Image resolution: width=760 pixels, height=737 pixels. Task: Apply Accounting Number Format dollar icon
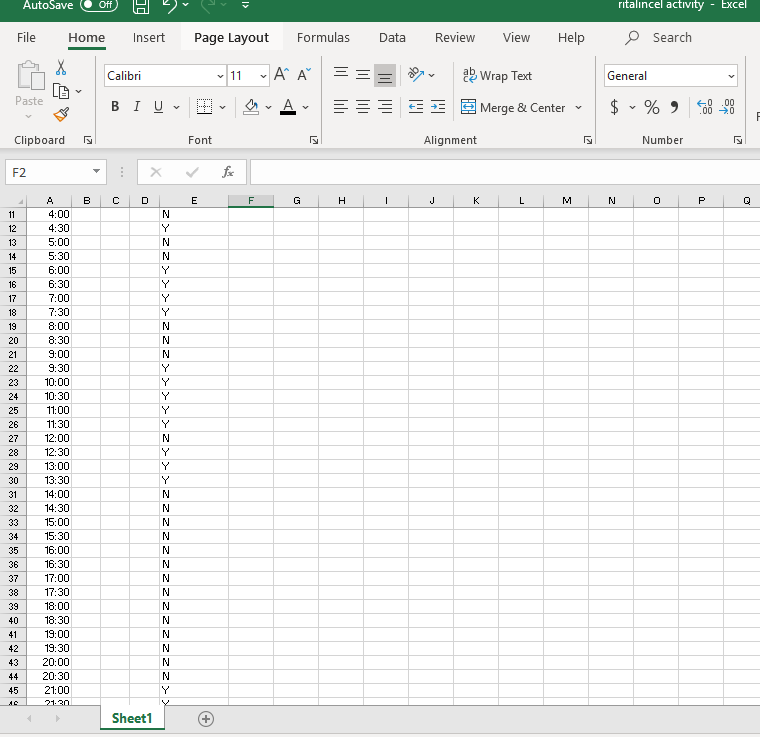click(x=614, y=107)
